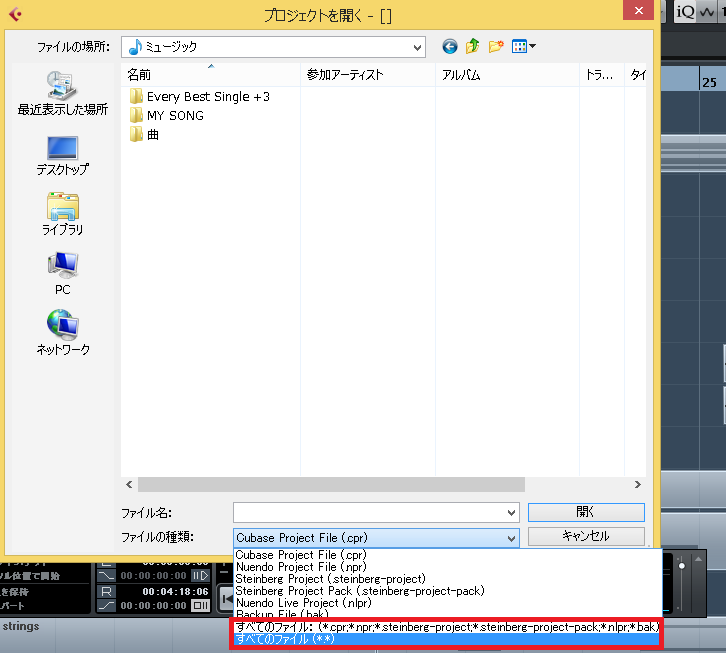Open ネットワーク in the places bar
This screenshot has width=726, height=653.
tap(63, 333)
